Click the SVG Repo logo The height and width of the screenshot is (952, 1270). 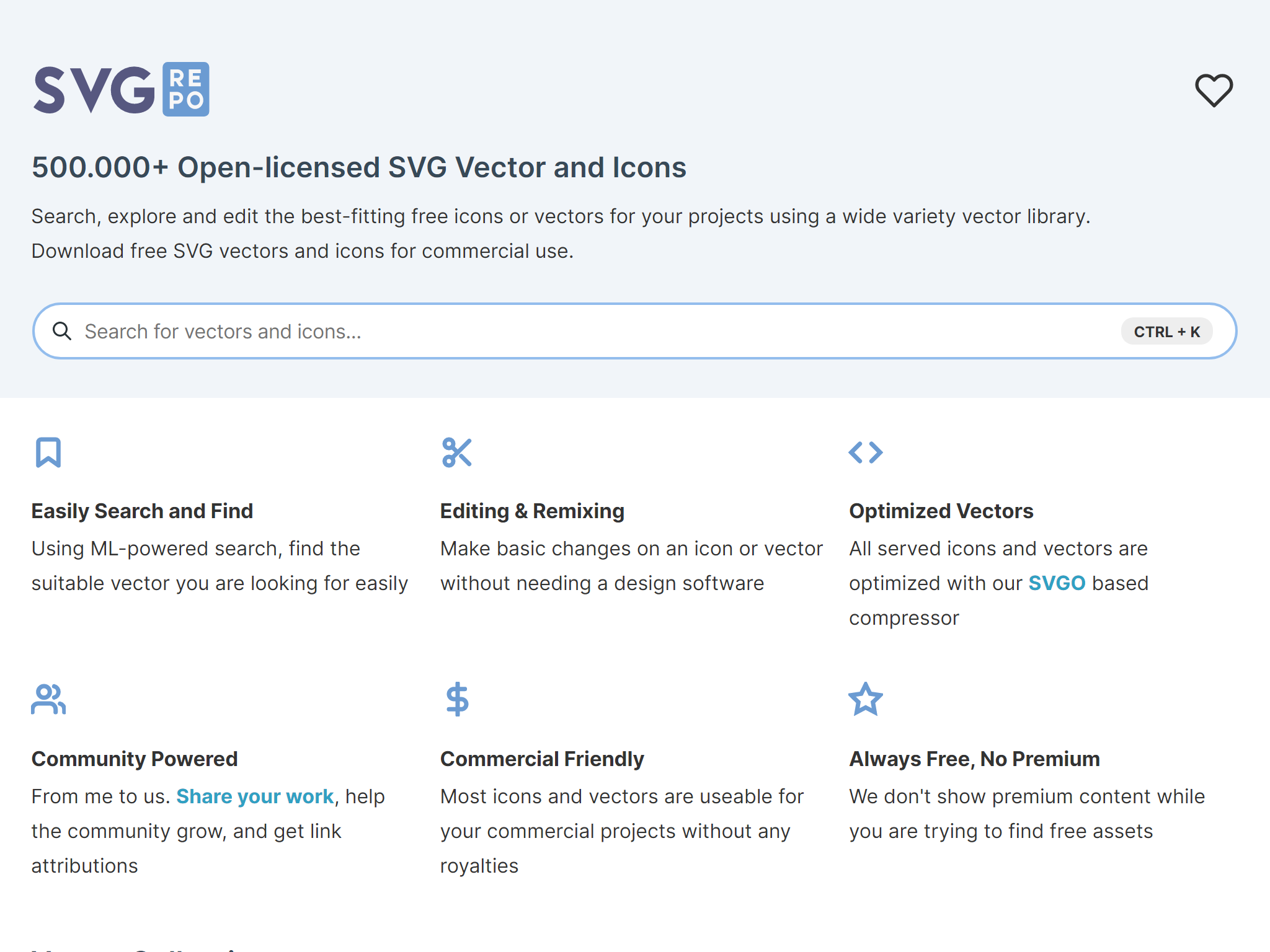(121, 89)
